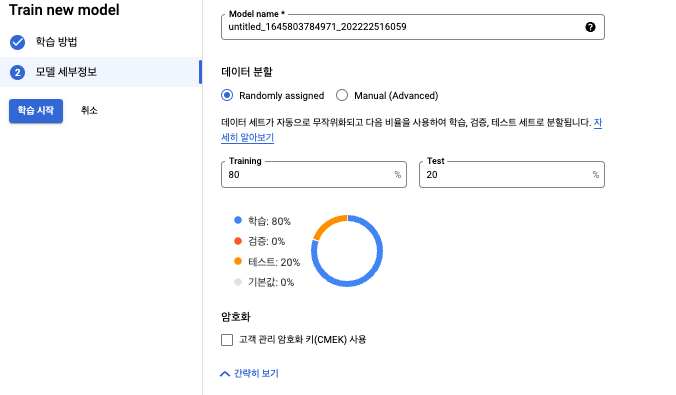
Task: Click the Training percentage input field
Action: (x=314, y=175)
